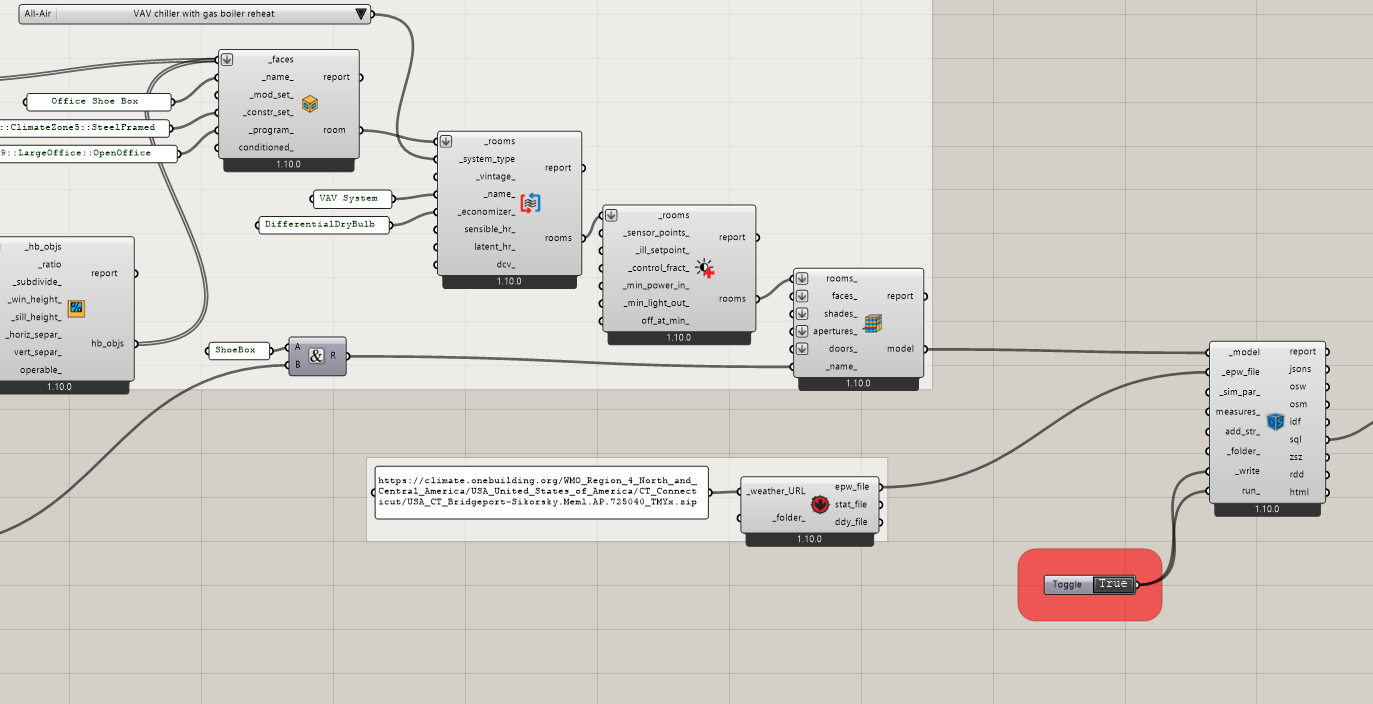Viewport: 1373px width, 704px height.
Task: Click the daylight control component icon
Action: click(706, 267)
